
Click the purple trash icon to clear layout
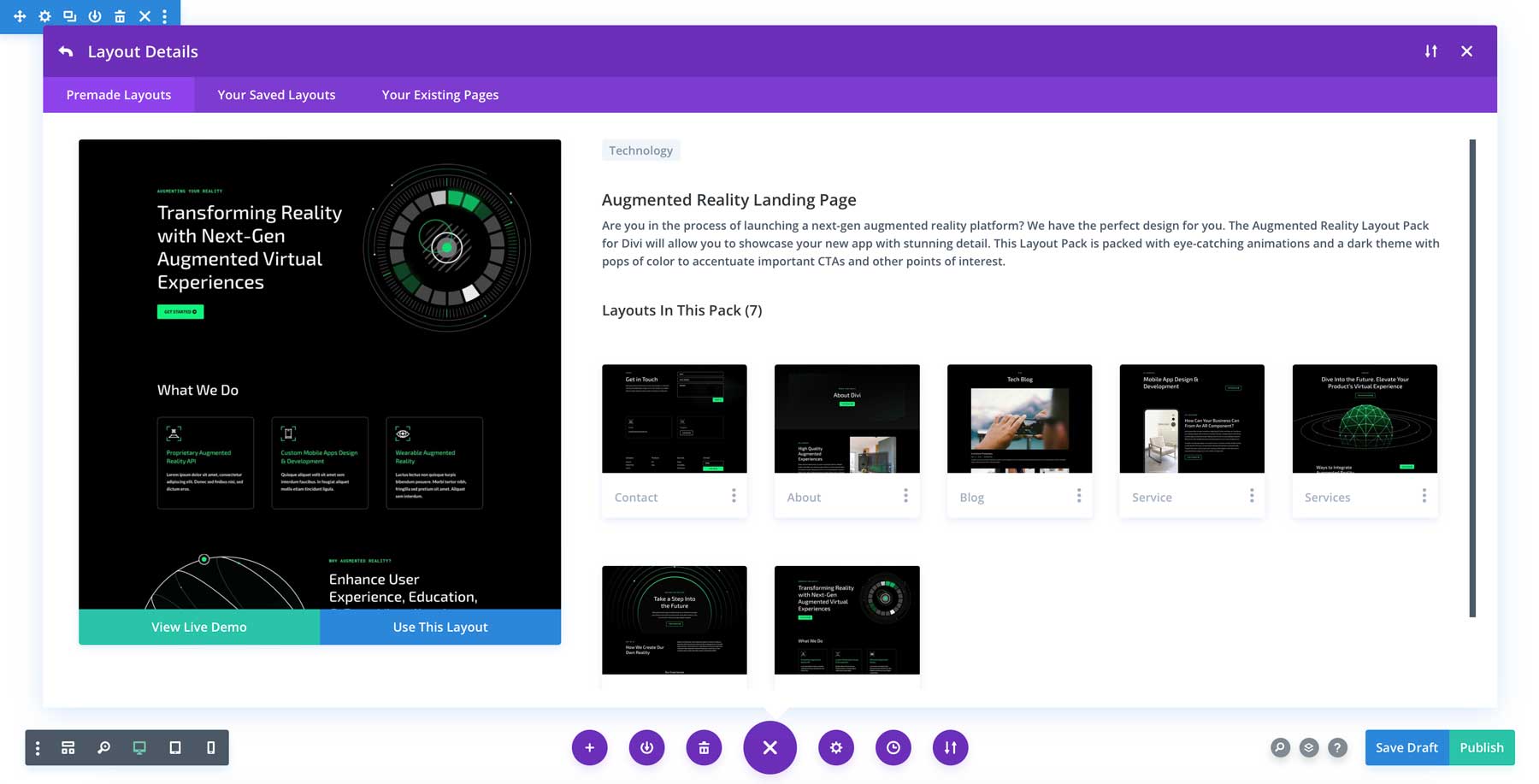pyautogui.click(x=704, y=747)
